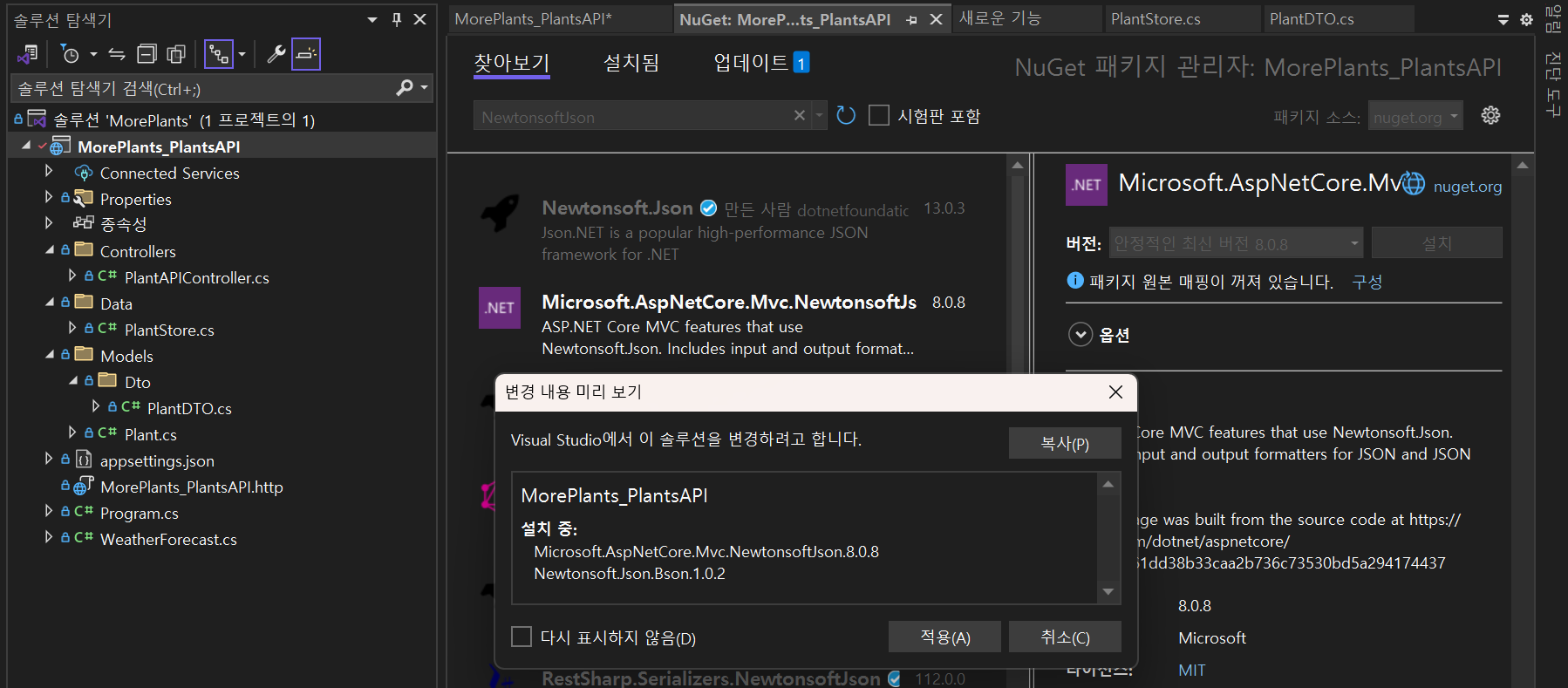Click the Solution Explorer search magnifier icon

[x=405, y=88]
